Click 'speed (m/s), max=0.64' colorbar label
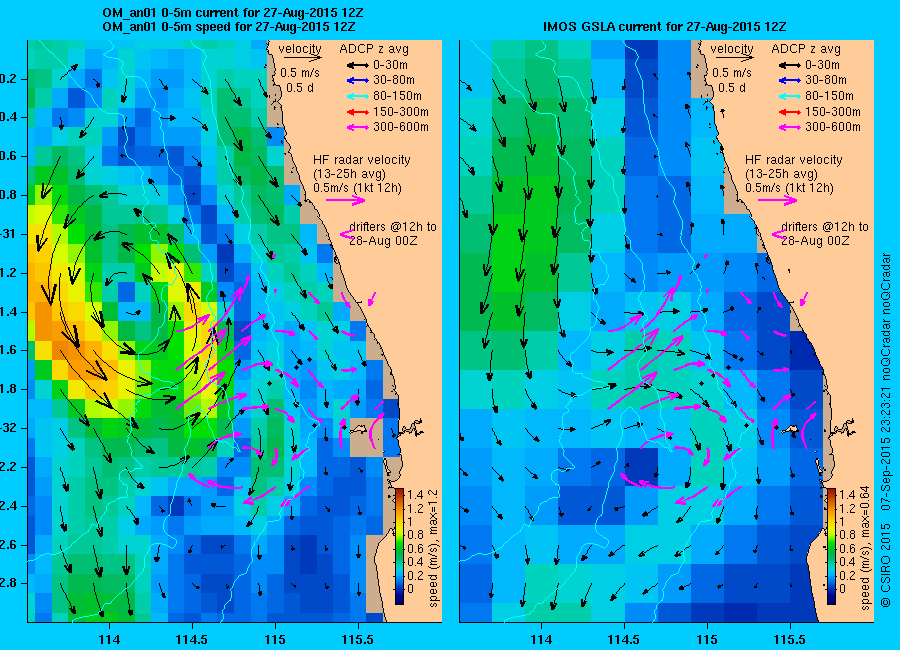Viewport: 900px width, 650px height. click(866, 548)
